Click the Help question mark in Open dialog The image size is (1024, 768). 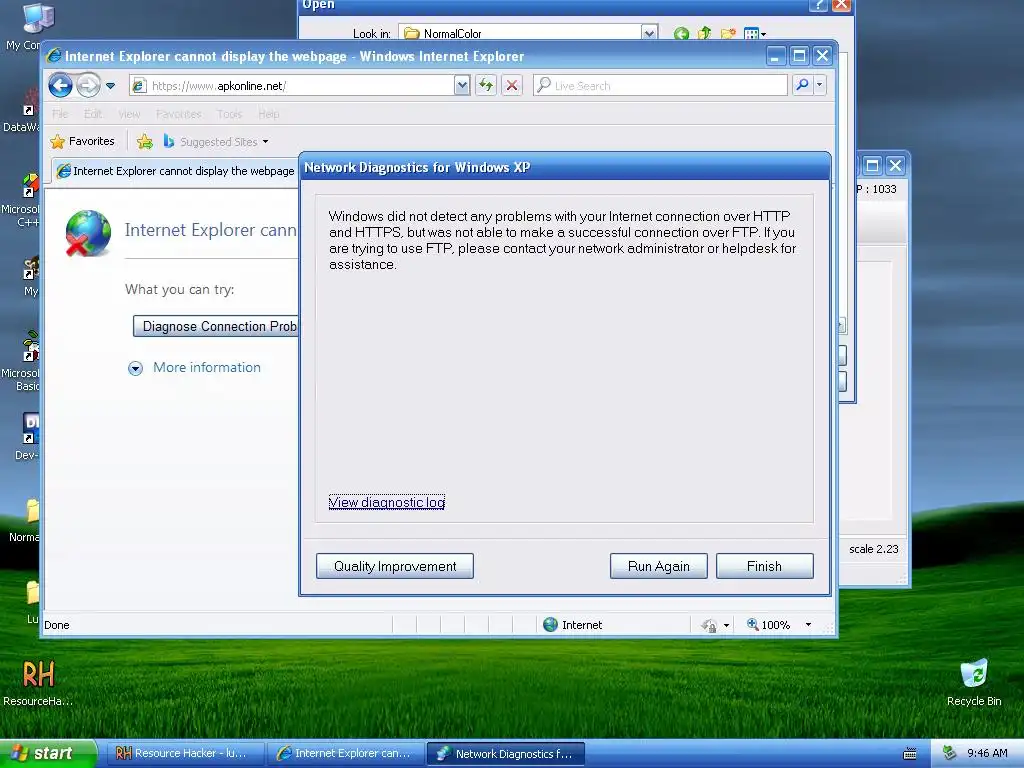point(818,5)
